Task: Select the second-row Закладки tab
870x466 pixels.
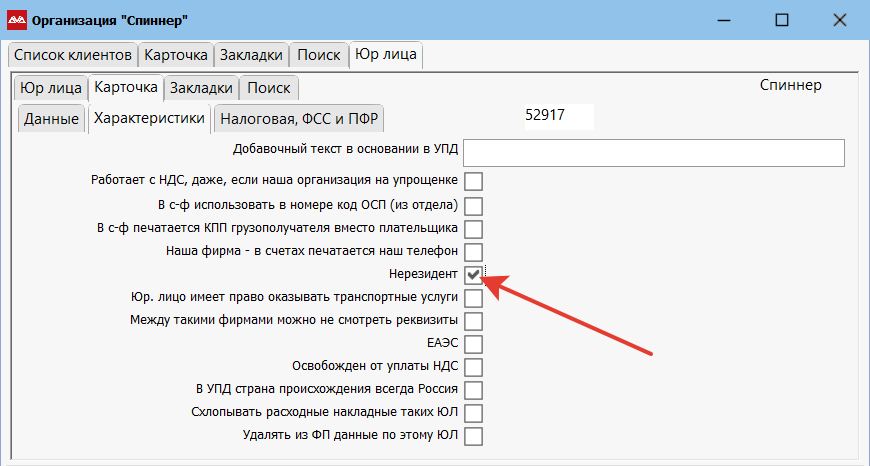Action: pos(202,88)
